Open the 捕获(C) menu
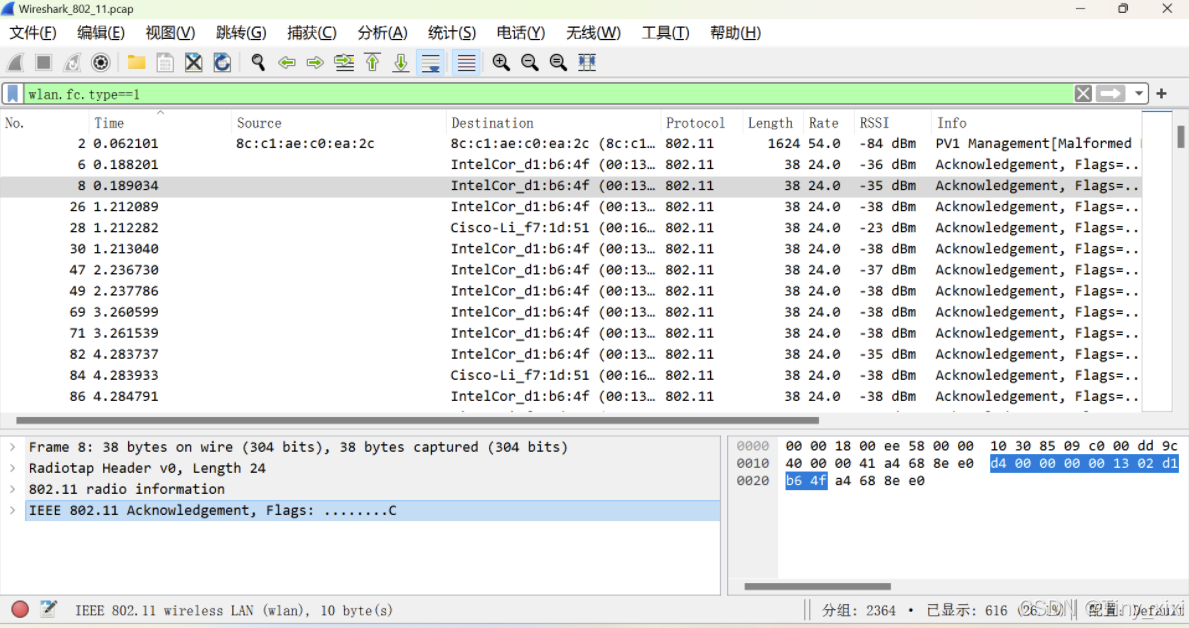Viewport: 1189px width, 628px height. pyautogui.click(x=312, y=33)
